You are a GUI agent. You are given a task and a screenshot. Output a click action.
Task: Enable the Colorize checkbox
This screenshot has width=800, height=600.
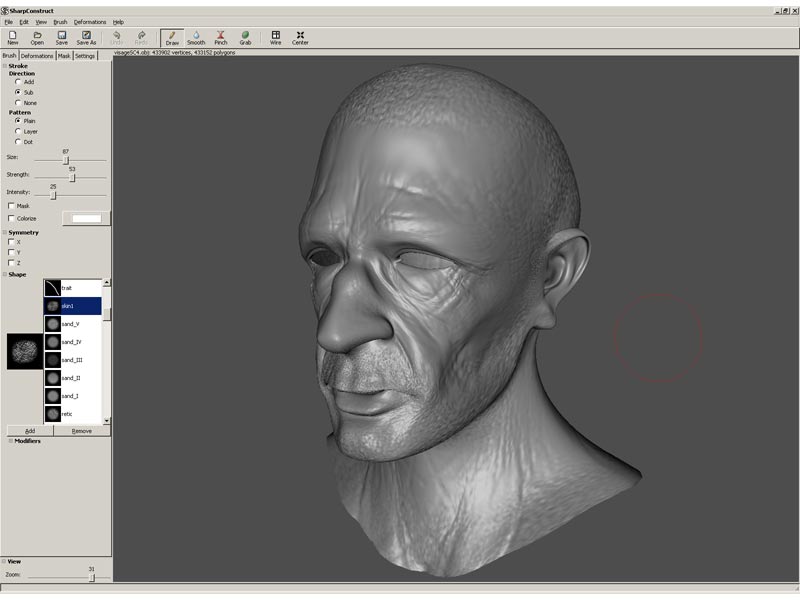(x=11, y=218)
